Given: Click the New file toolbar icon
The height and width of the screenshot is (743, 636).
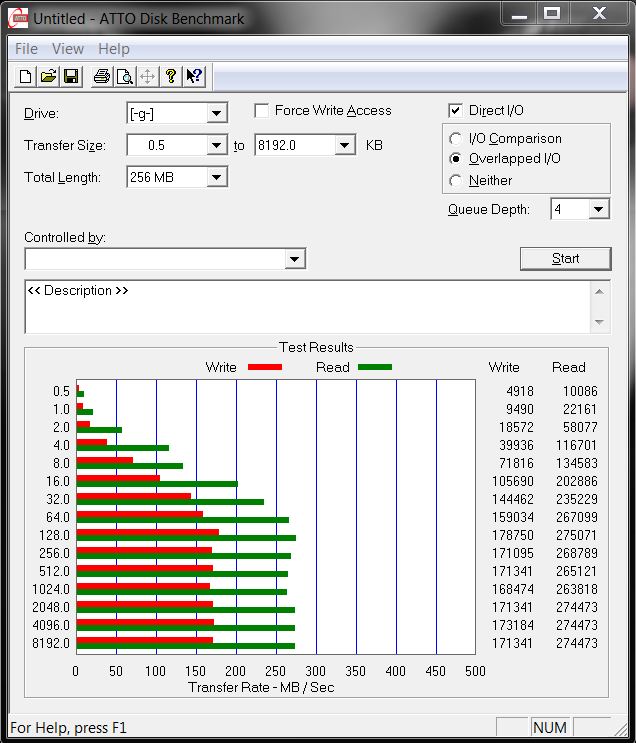Looking at the screenshot, I should coord(26,77).
